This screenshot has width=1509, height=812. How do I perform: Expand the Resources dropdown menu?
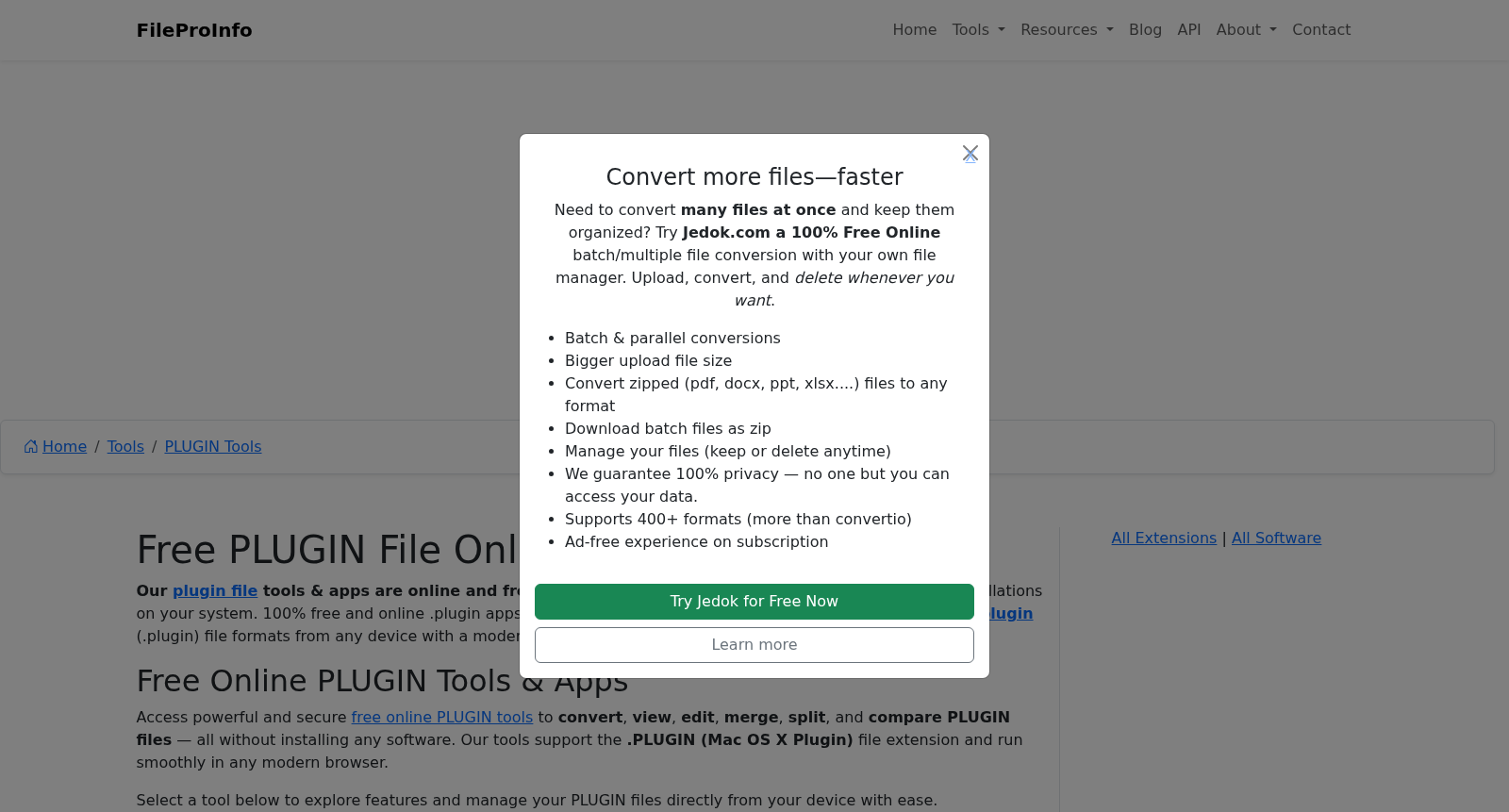pos(1067,30)
